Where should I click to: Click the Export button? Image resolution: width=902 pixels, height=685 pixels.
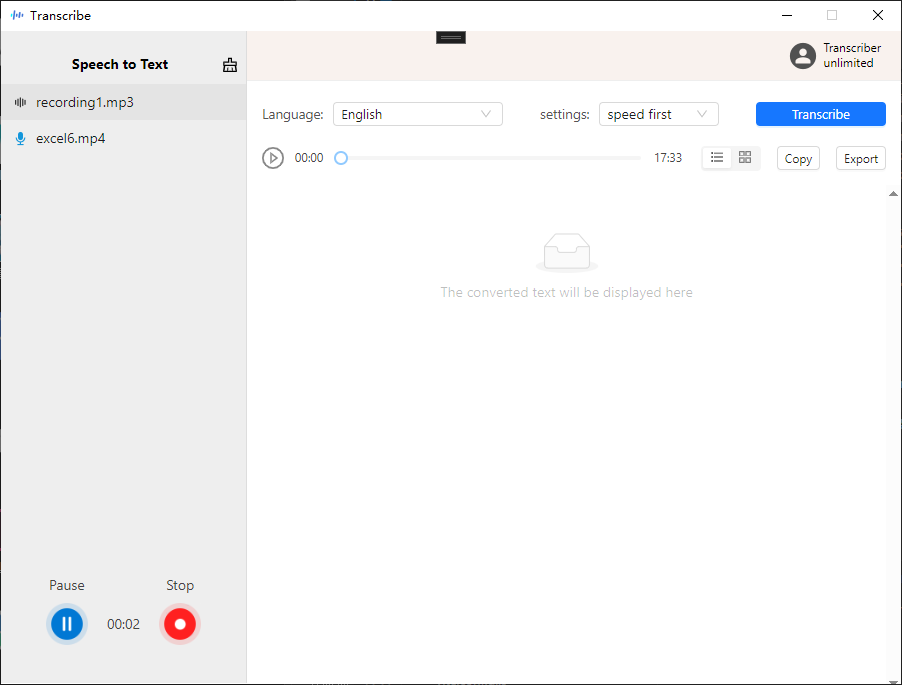(861, 158)
